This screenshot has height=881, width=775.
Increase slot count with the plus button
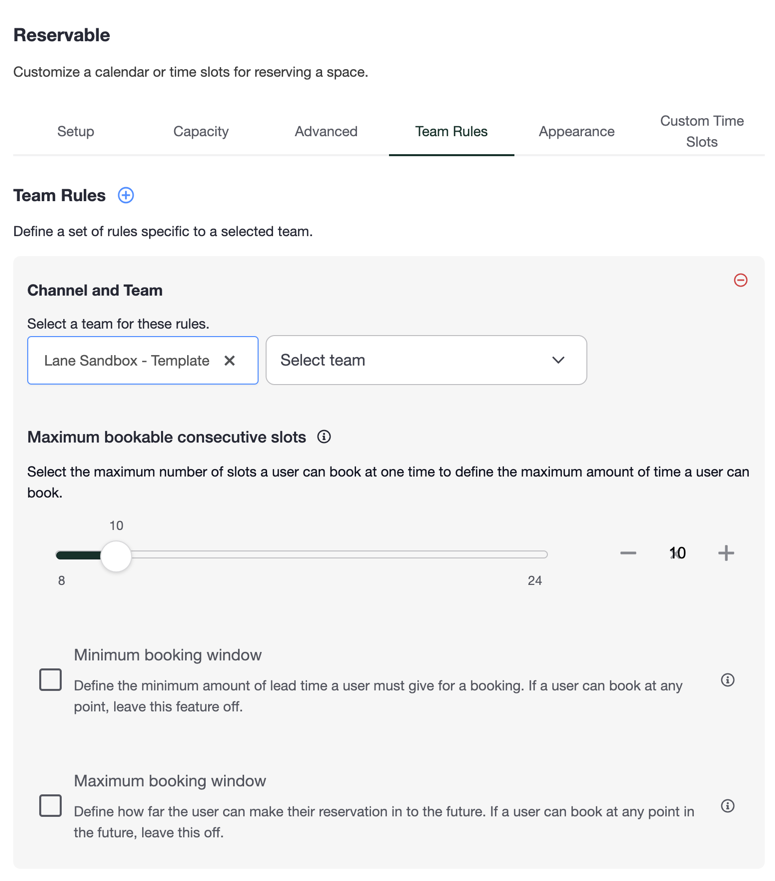point(726,553)
